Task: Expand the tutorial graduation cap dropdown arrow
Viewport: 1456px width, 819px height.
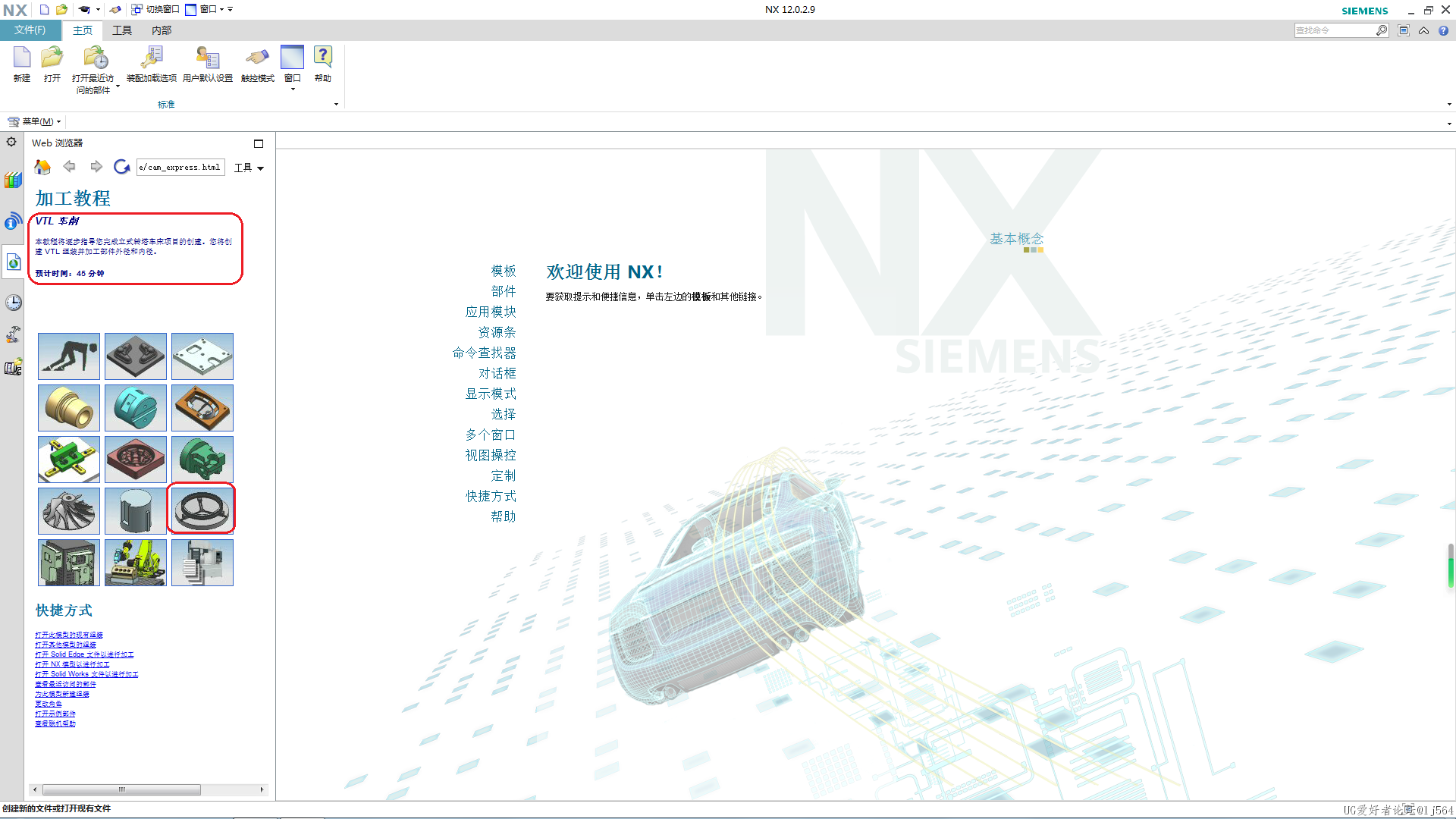Action: click(98, 10)
